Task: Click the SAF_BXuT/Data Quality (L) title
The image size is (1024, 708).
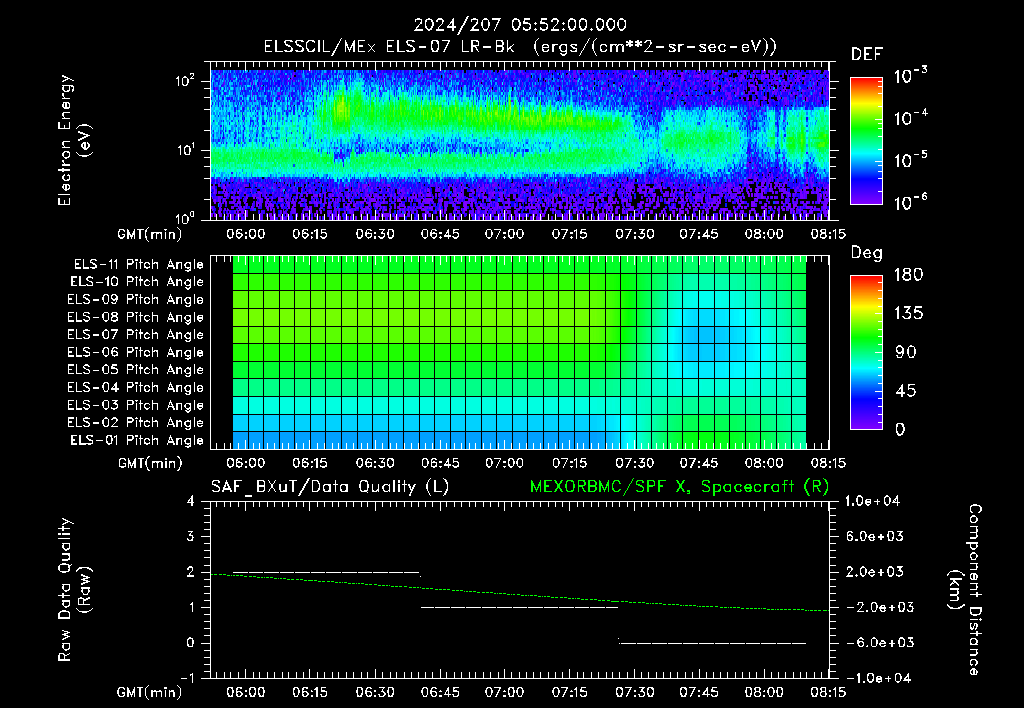Action: pyautogui.click(x=330, y=487)
